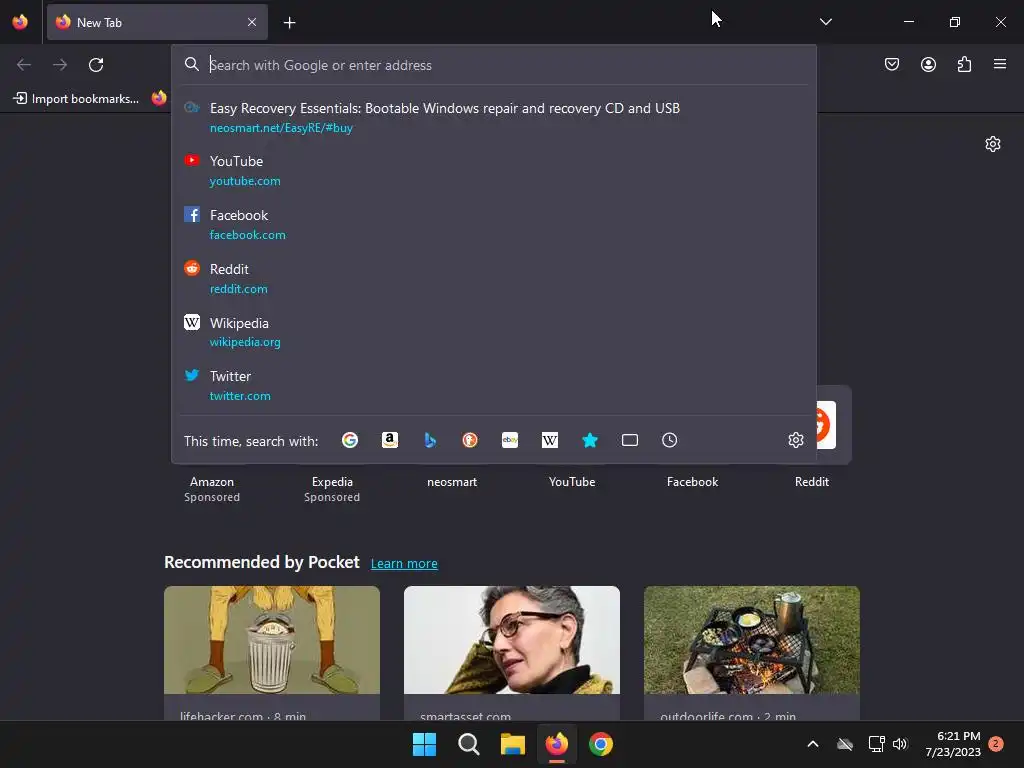Open Twitter suggestion in address list
Screen dimensions: 1024x768
tap(494, 385)
